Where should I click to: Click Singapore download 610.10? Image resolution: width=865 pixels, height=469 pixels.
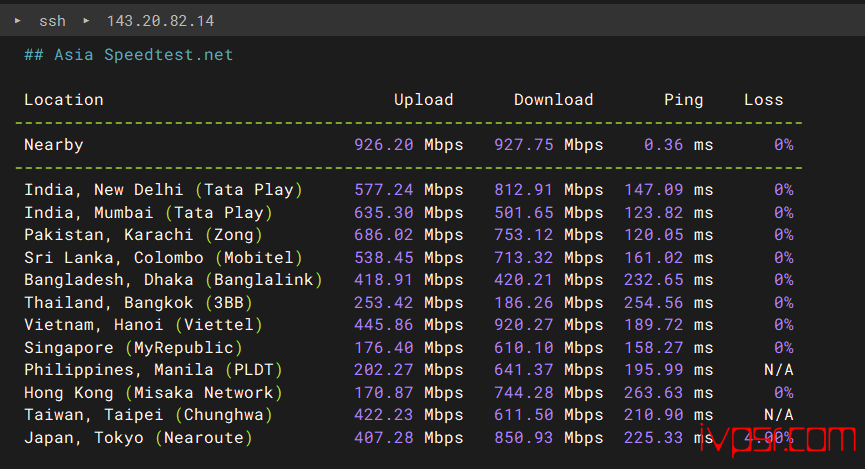click(x=524, y=348)
